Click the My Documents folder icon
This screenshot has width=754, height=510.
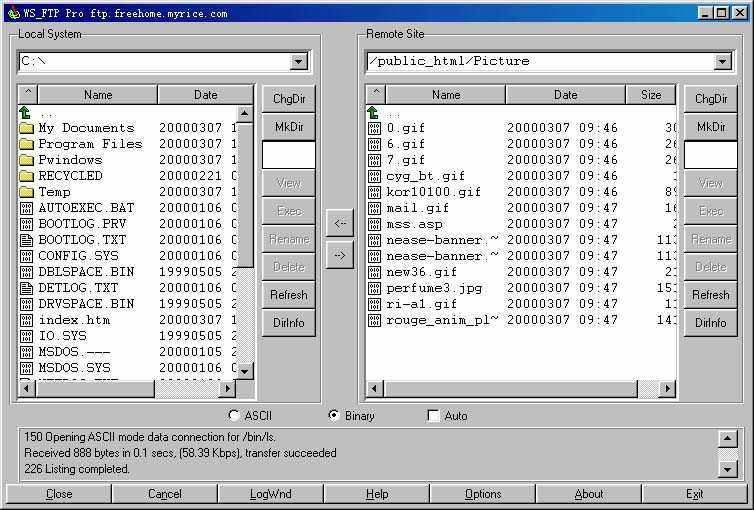coord(27,128)
